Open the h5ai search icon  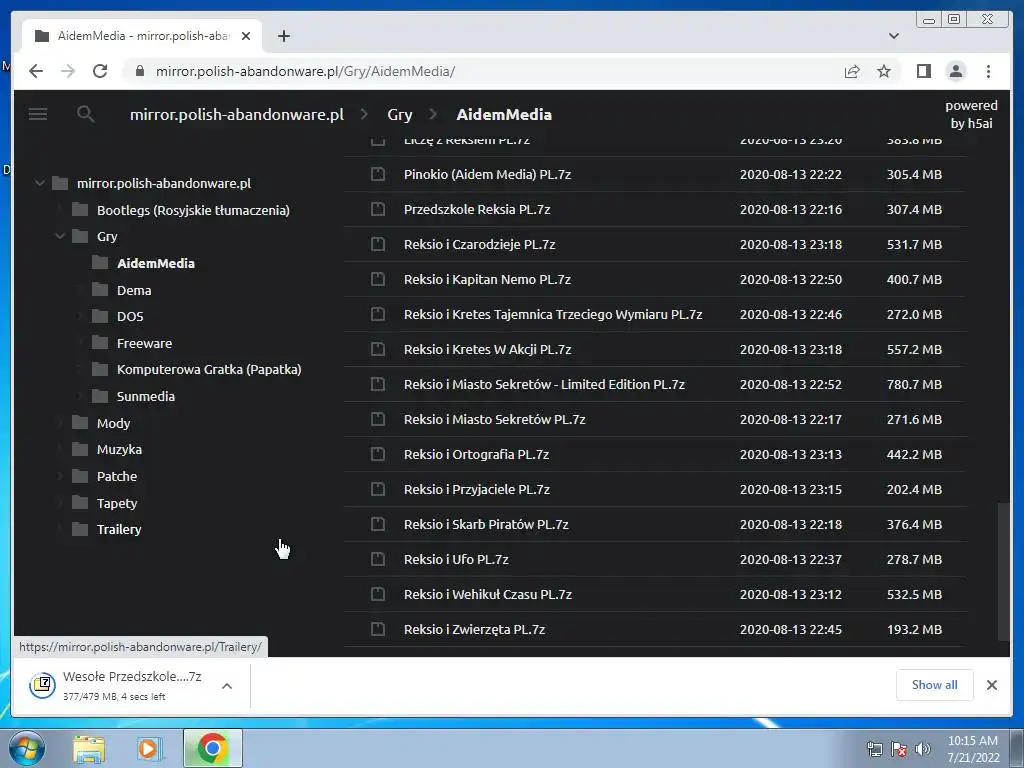point(86,114)
